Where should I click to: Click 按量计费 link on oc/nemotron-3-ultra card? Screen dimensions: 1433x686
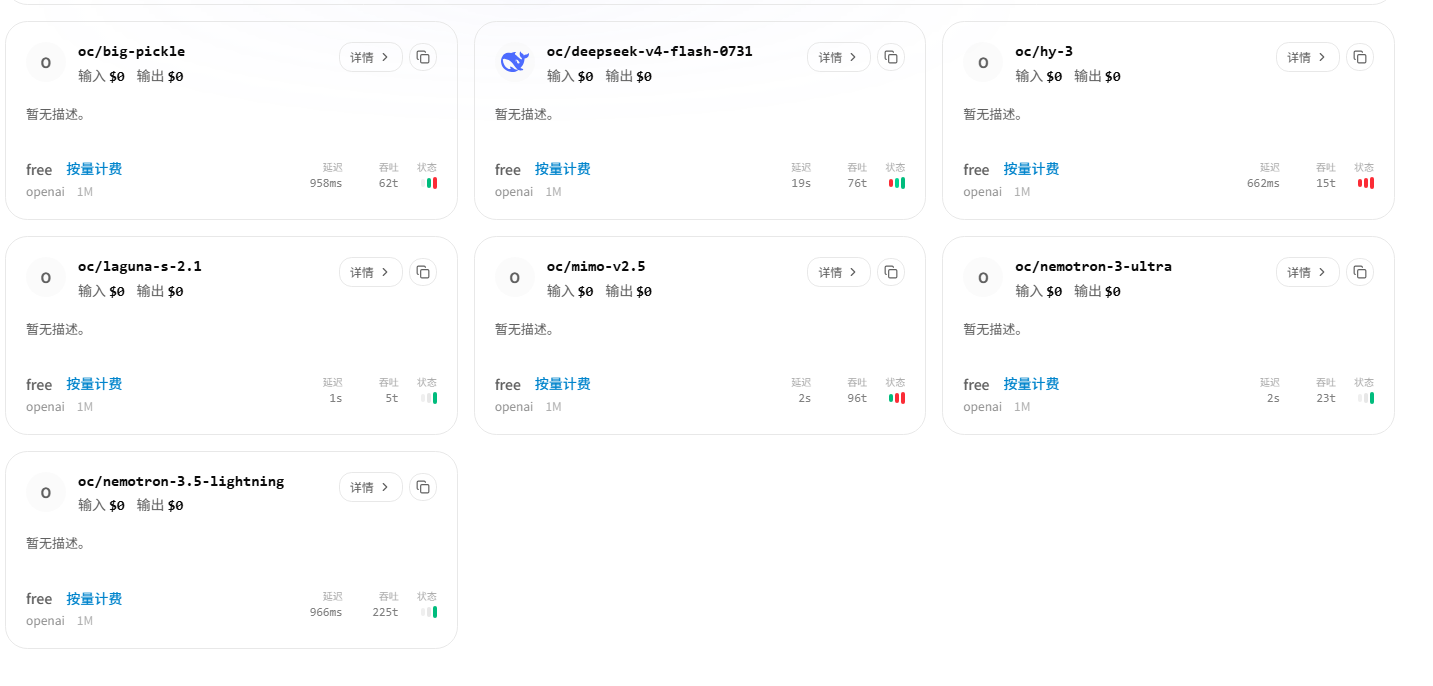tap(1032, 384)
